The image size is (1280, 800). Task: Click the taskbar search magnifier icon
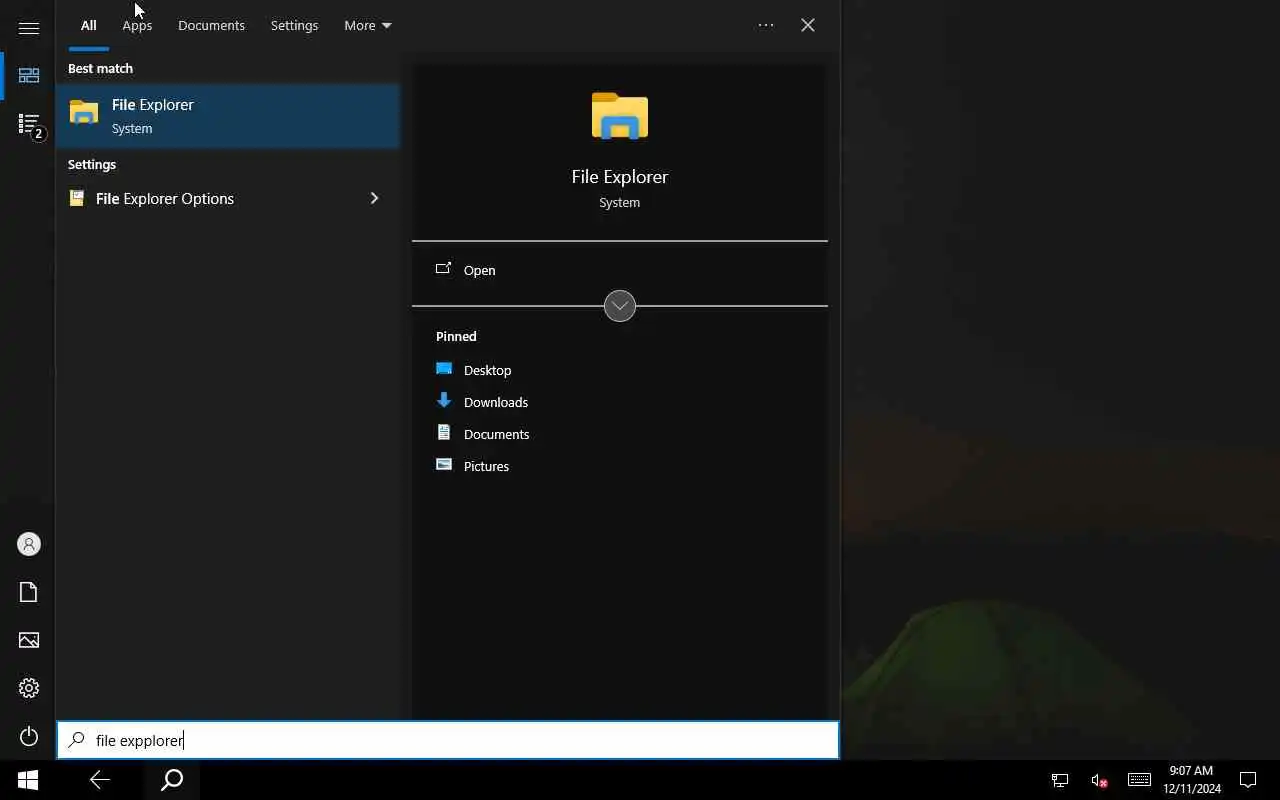(172, 780)
